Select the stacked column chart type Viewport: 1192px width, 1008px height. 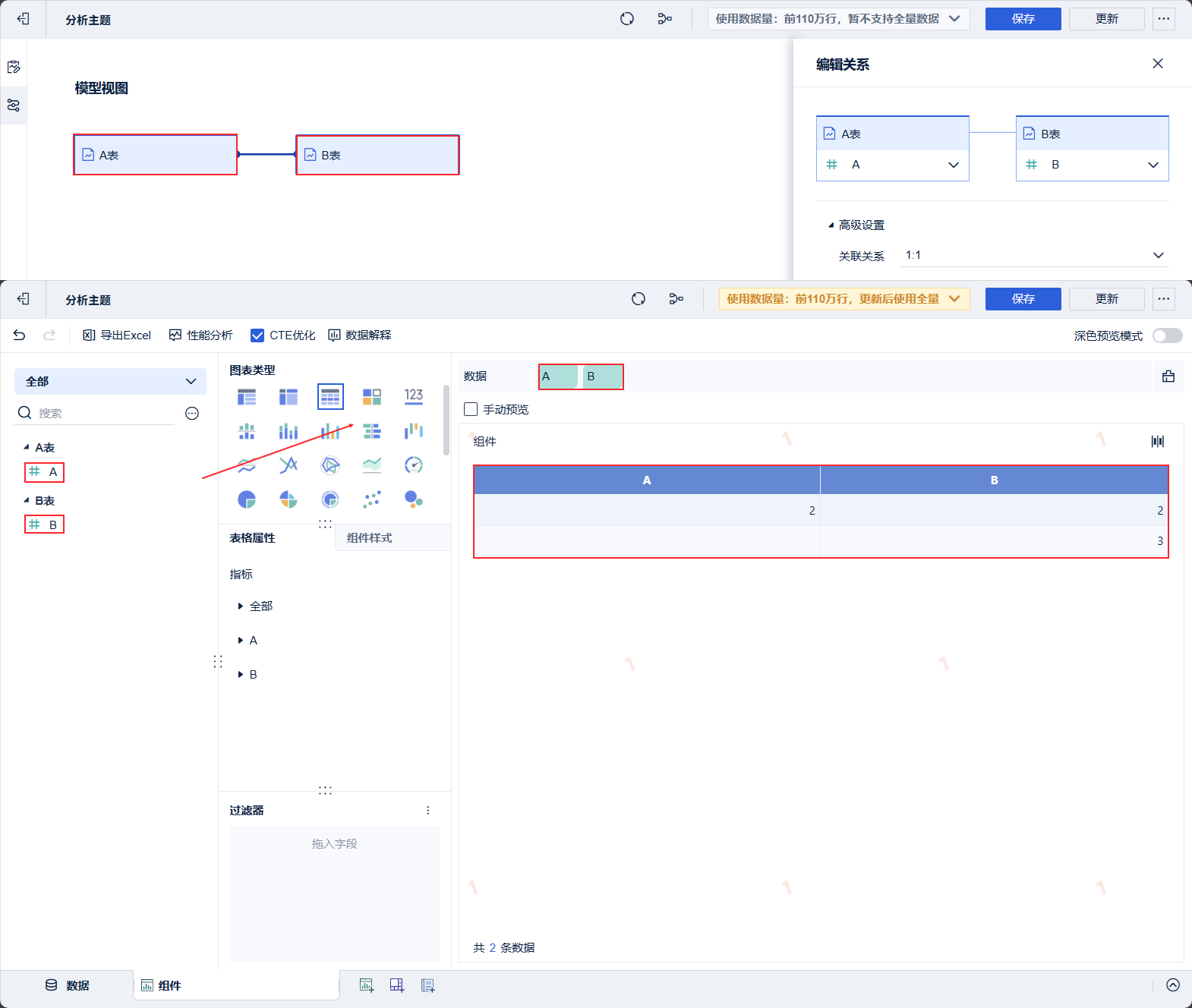pyautogui.click(x=289, y=431)
